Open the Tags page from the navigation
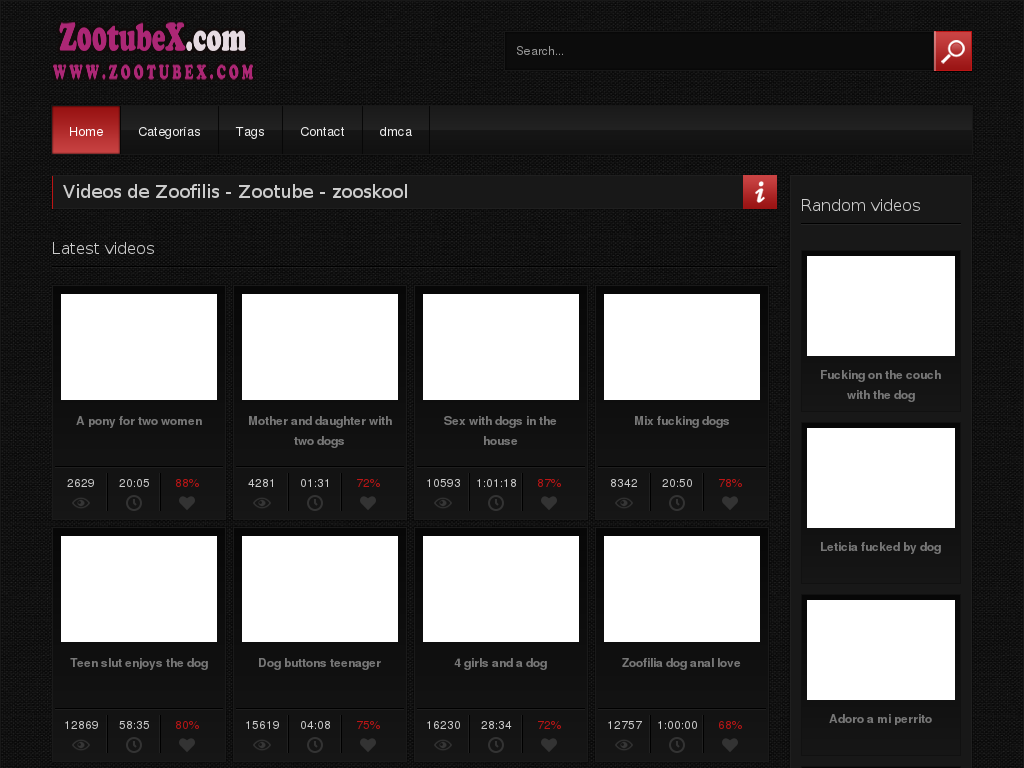The height and width of the screenshot is (768, 1024). pyautogui.click(x=250, y=131)
